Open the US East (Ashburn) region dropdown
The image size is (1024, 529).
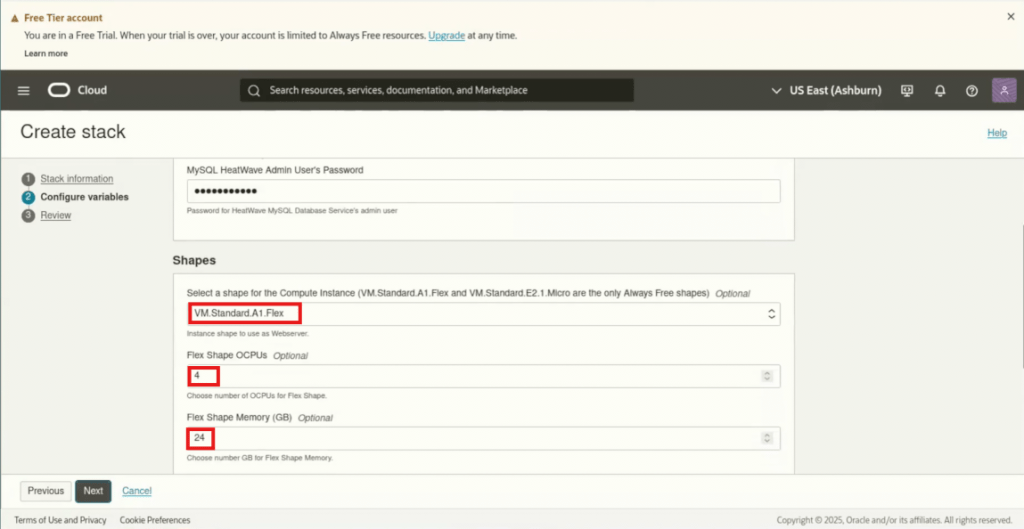826,91
